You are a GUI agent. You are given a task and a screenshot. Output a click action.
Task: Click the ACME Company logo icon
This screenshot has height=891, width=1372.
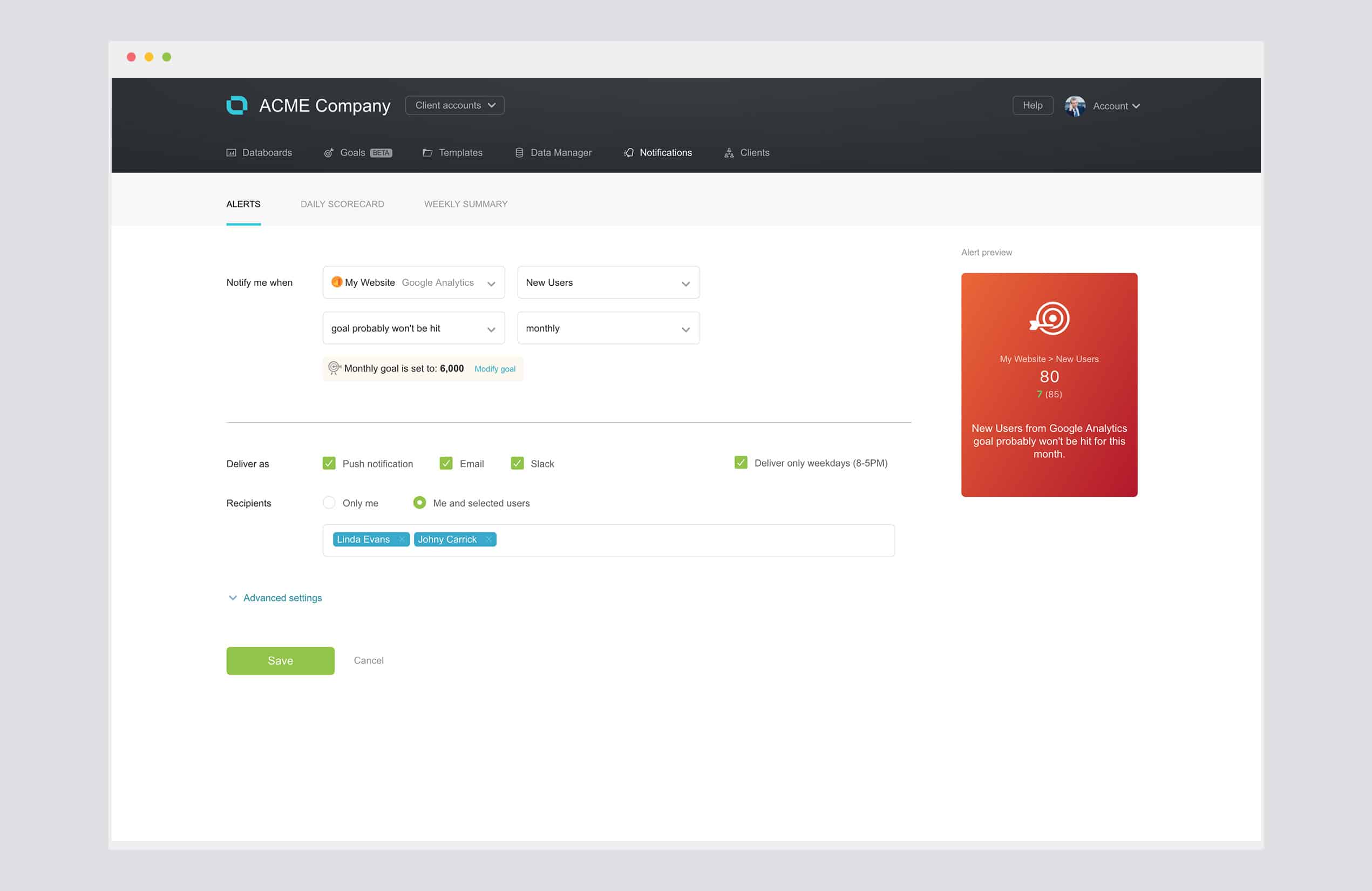236,105
